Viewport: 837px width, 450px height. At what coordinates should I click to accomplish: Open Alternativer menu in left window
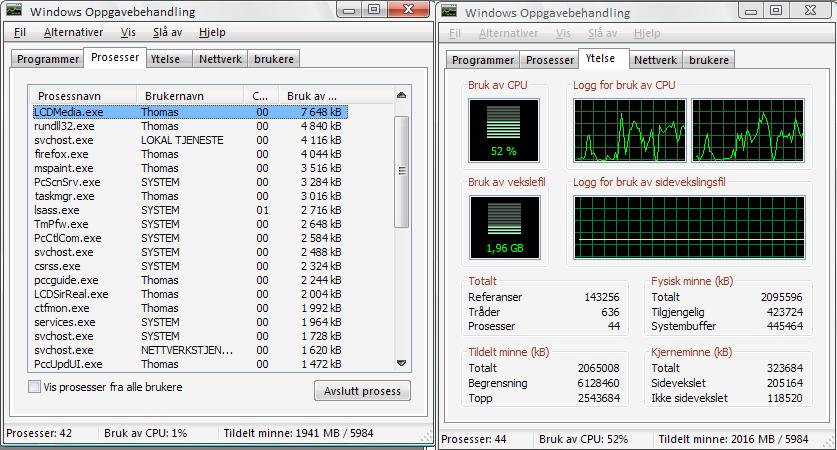click(x=73, y=33)
